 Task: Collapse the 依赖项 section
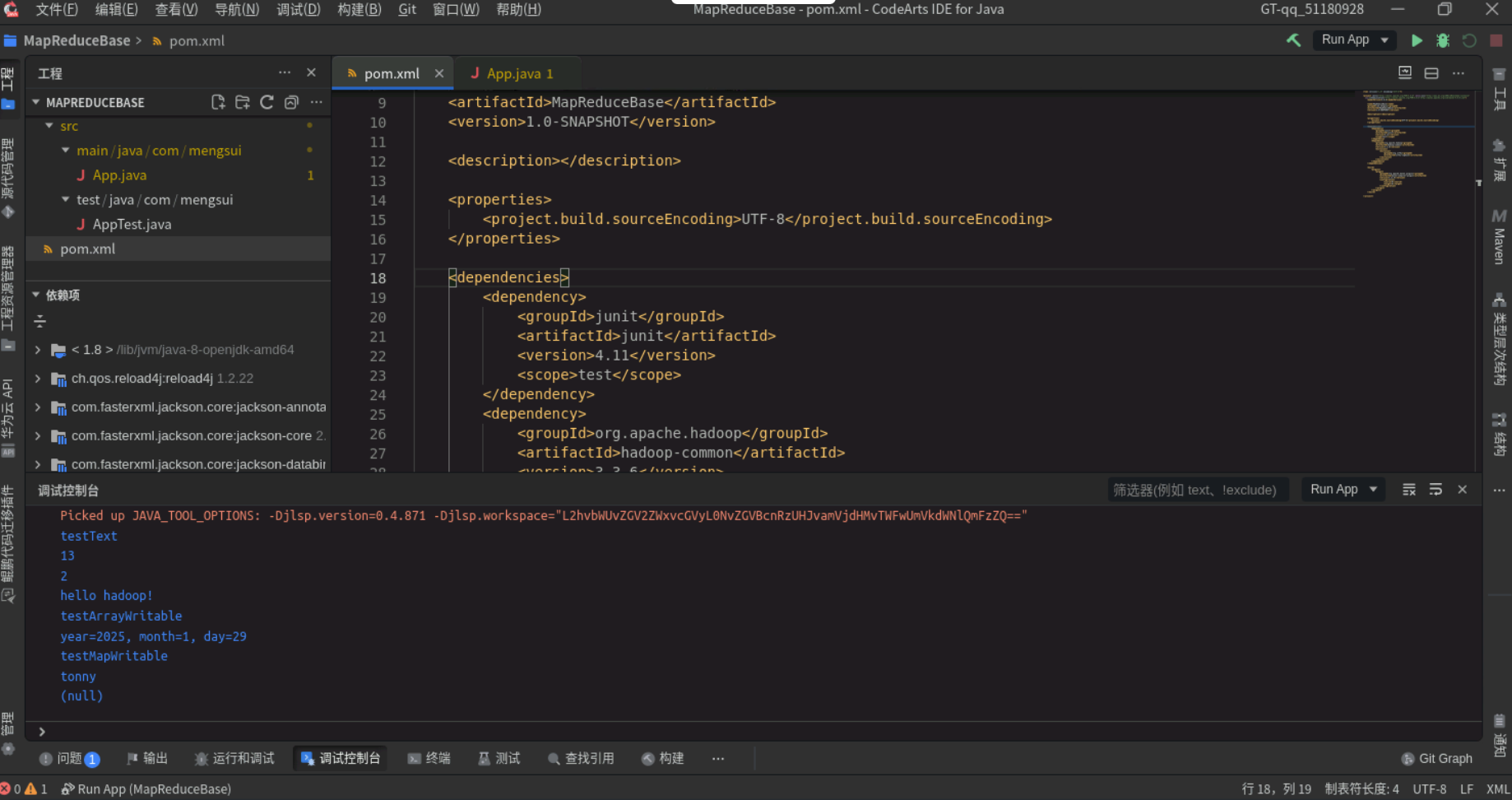[x=36, y=295]
